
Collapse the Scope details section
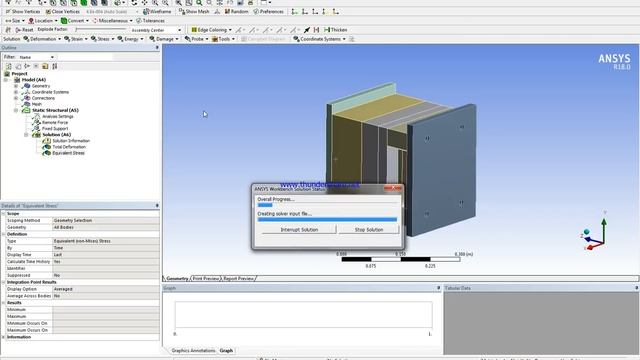4,214
